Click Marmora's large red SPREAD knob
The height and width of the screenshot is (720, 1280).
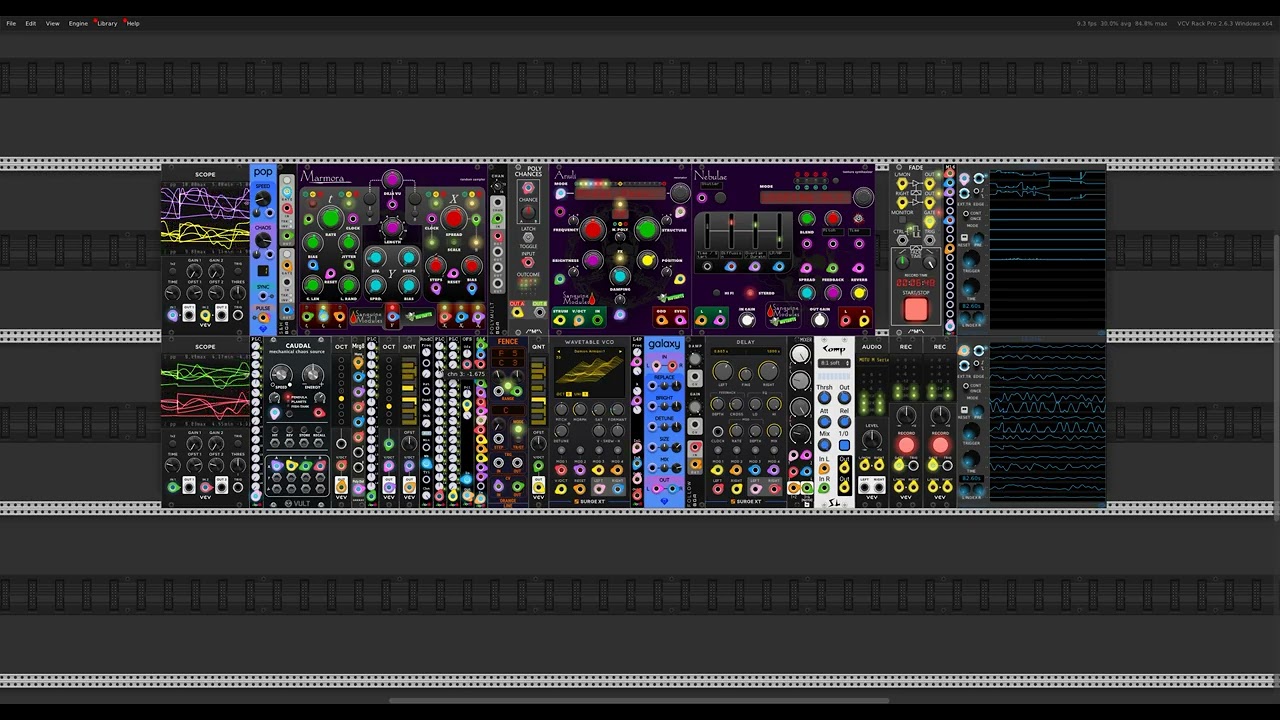click(454, 218)
